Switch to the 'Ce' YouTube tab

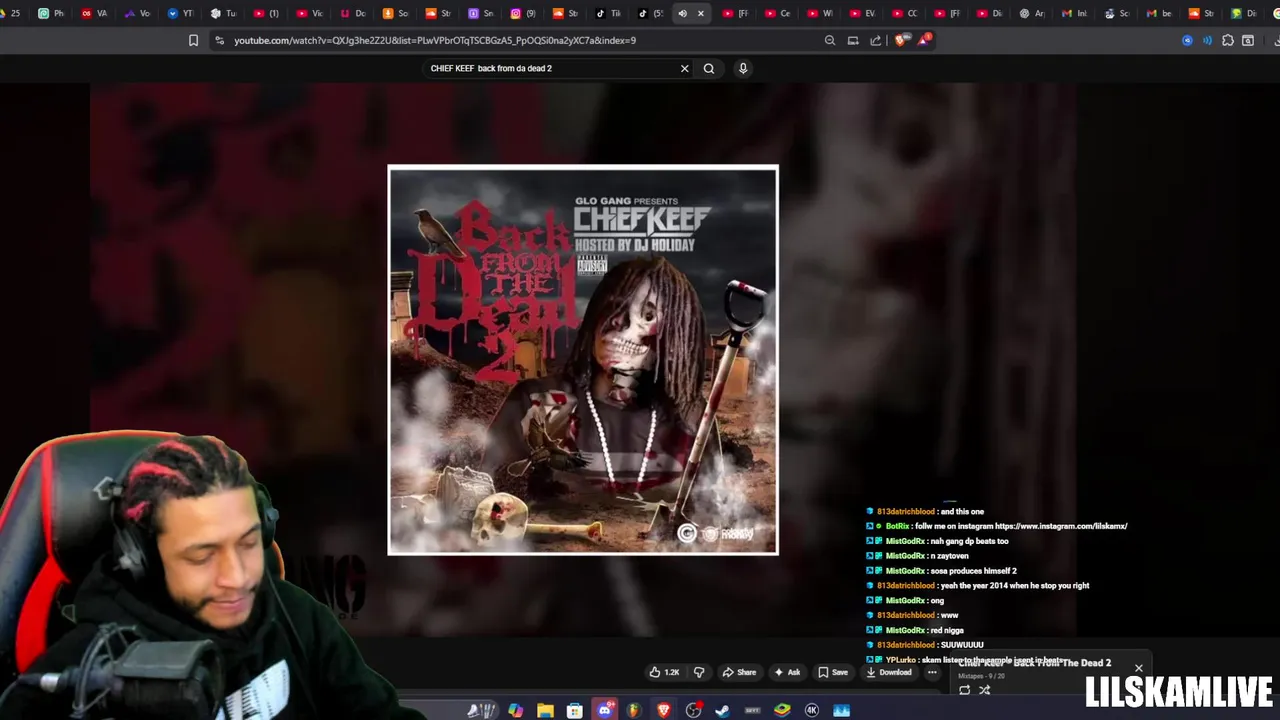pyautogui.click(x=778, y=13)
